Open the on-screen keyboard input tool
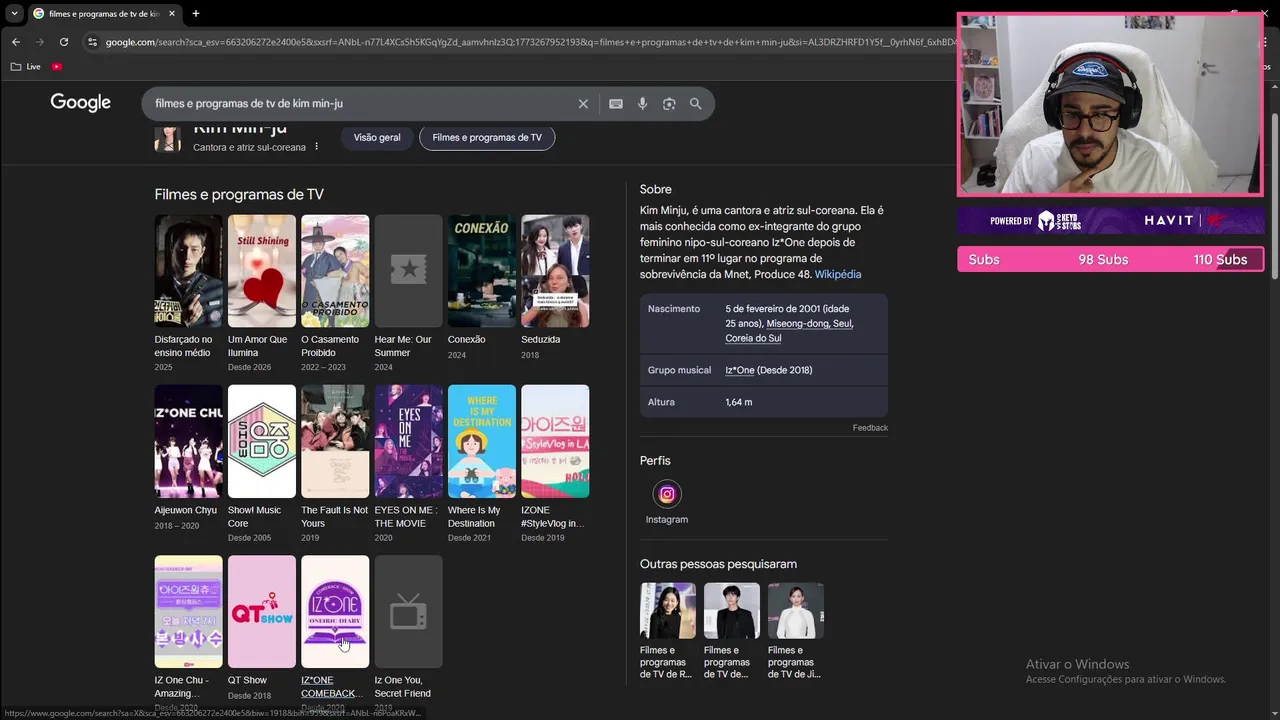Screen dimensions: 1280x720 coord(616,104)
